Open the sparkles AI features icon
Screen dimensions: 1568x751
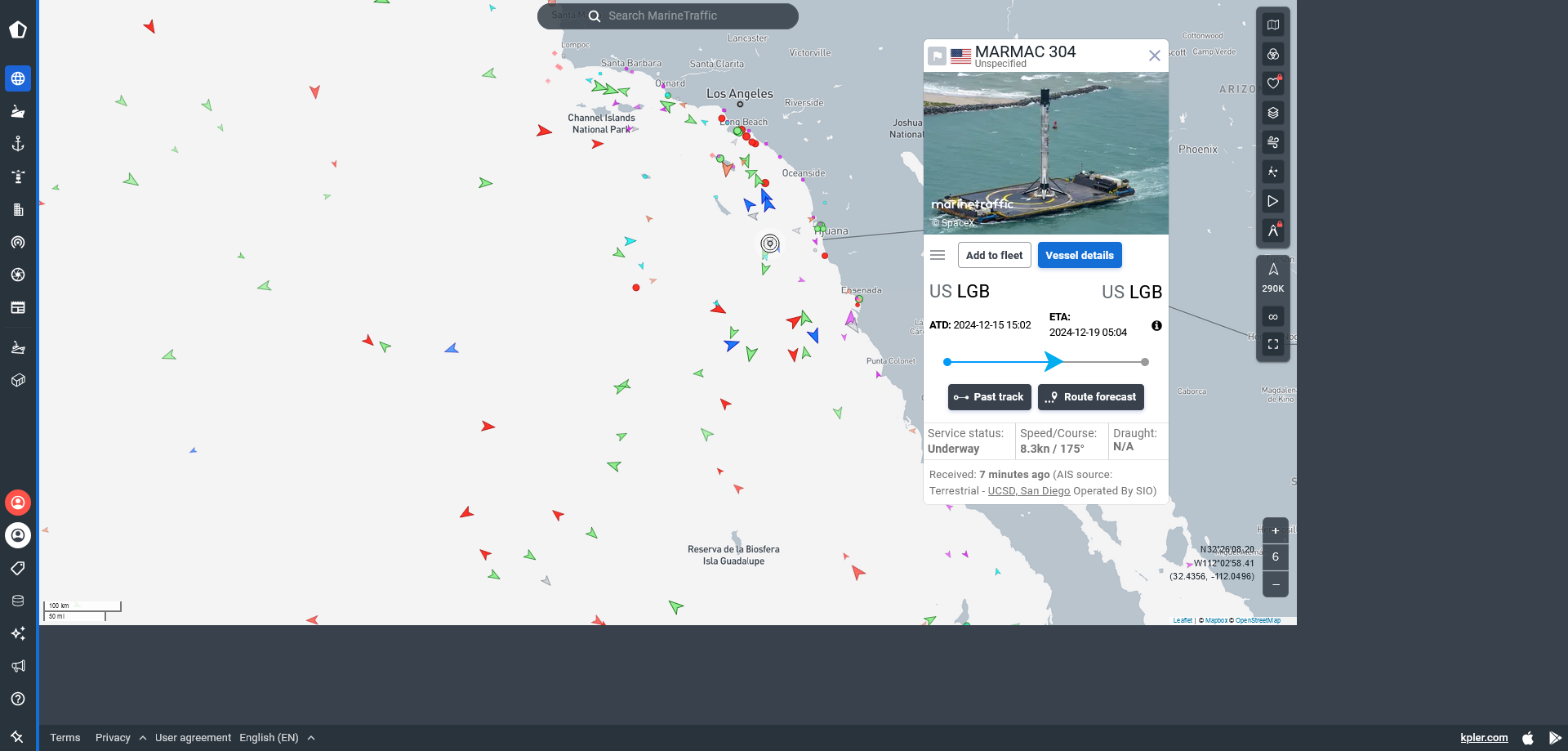18,633
